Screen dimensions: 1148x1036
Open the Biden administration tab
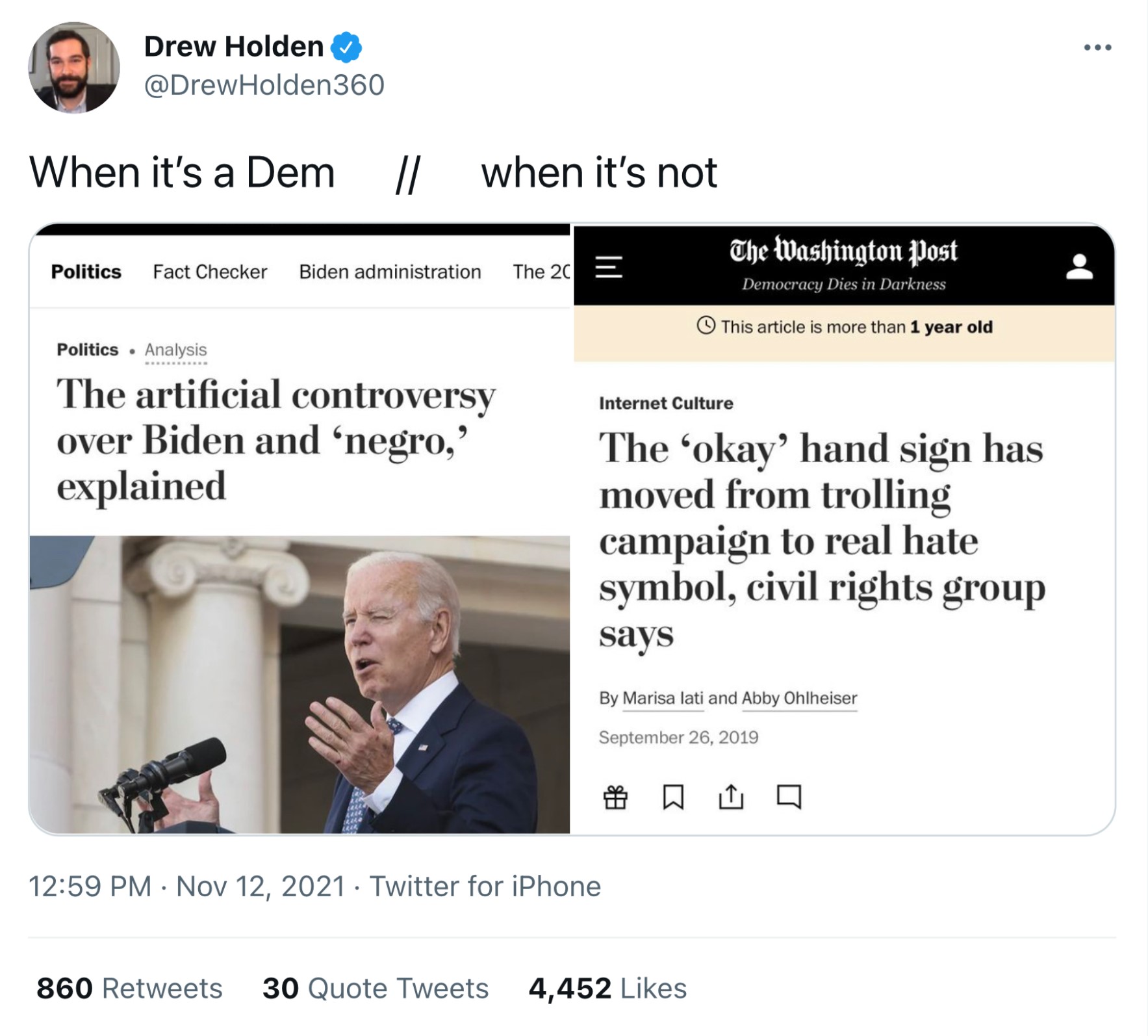[390, 272]
